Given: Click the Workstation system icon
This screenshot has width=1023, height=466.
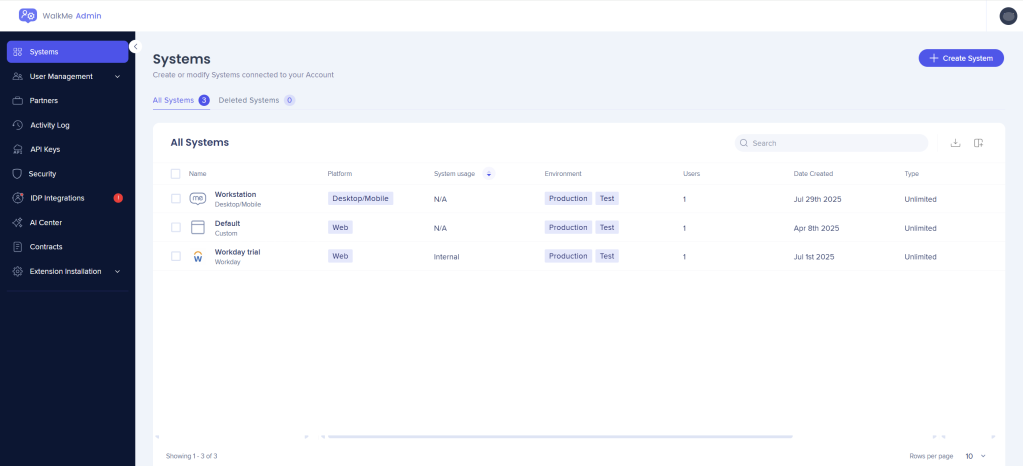Looking at the screenshot, I should pos(197,199).
